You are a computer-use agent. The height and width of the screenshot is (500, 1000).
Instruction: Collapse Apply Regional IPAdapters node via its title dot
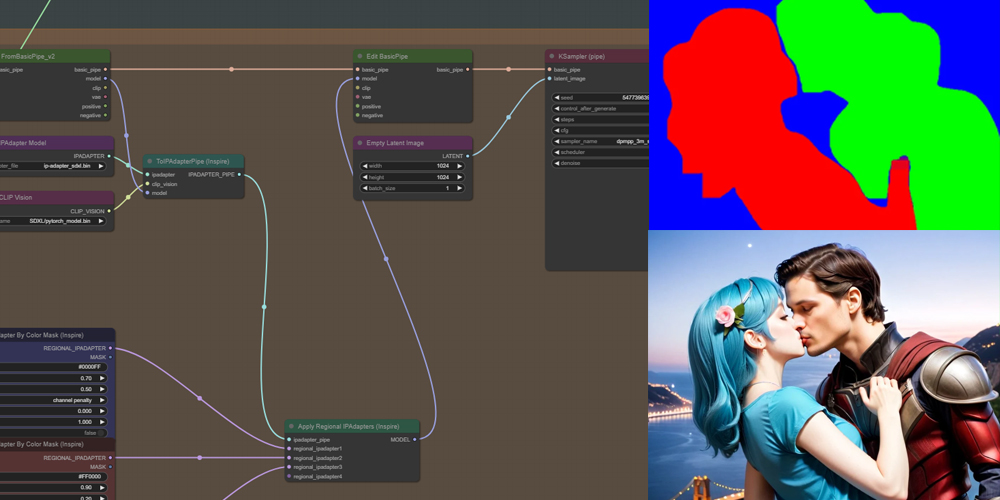[291, 427]
